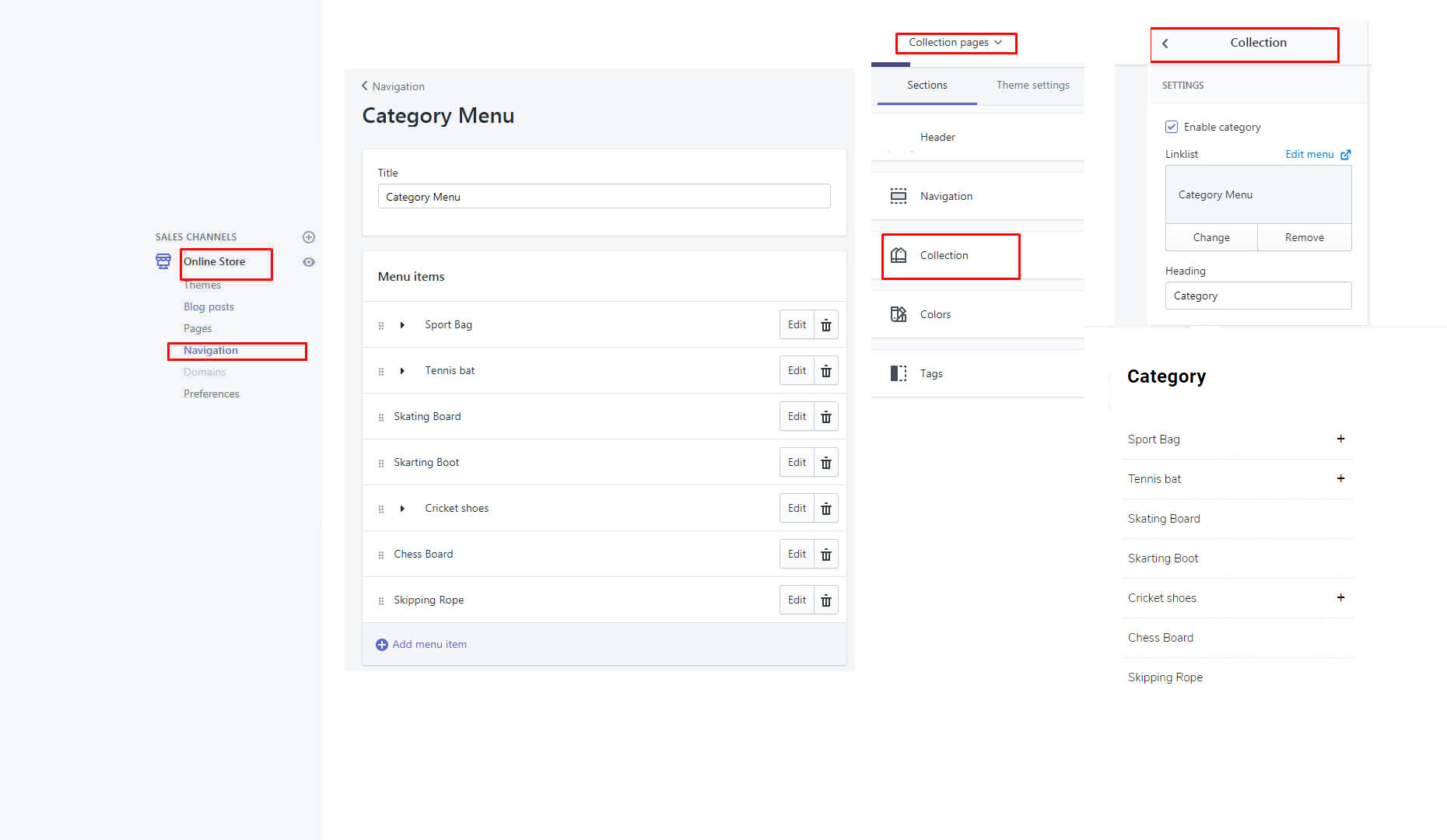Open Navigation in the sidebar

[x=211, y=351]
